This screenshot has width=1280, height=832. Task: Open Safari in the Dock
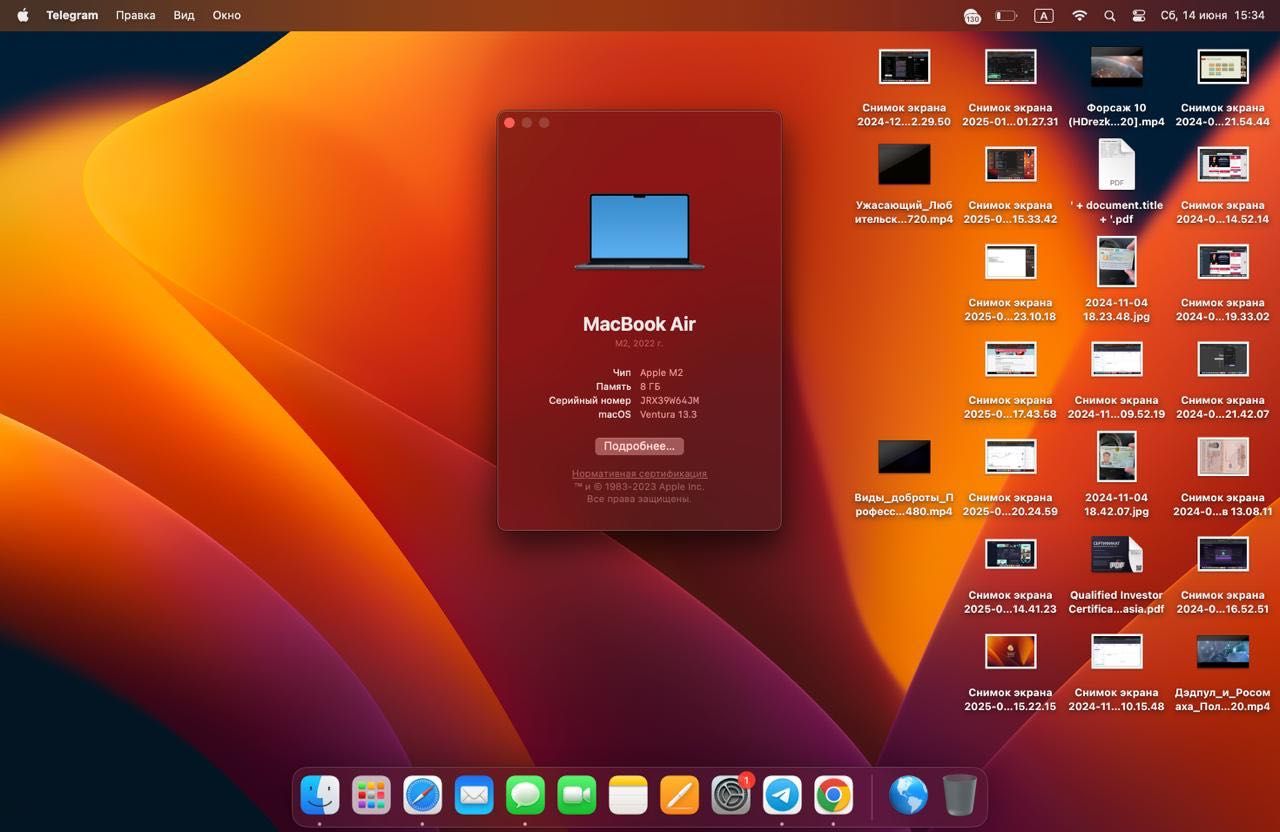(423, 796)
